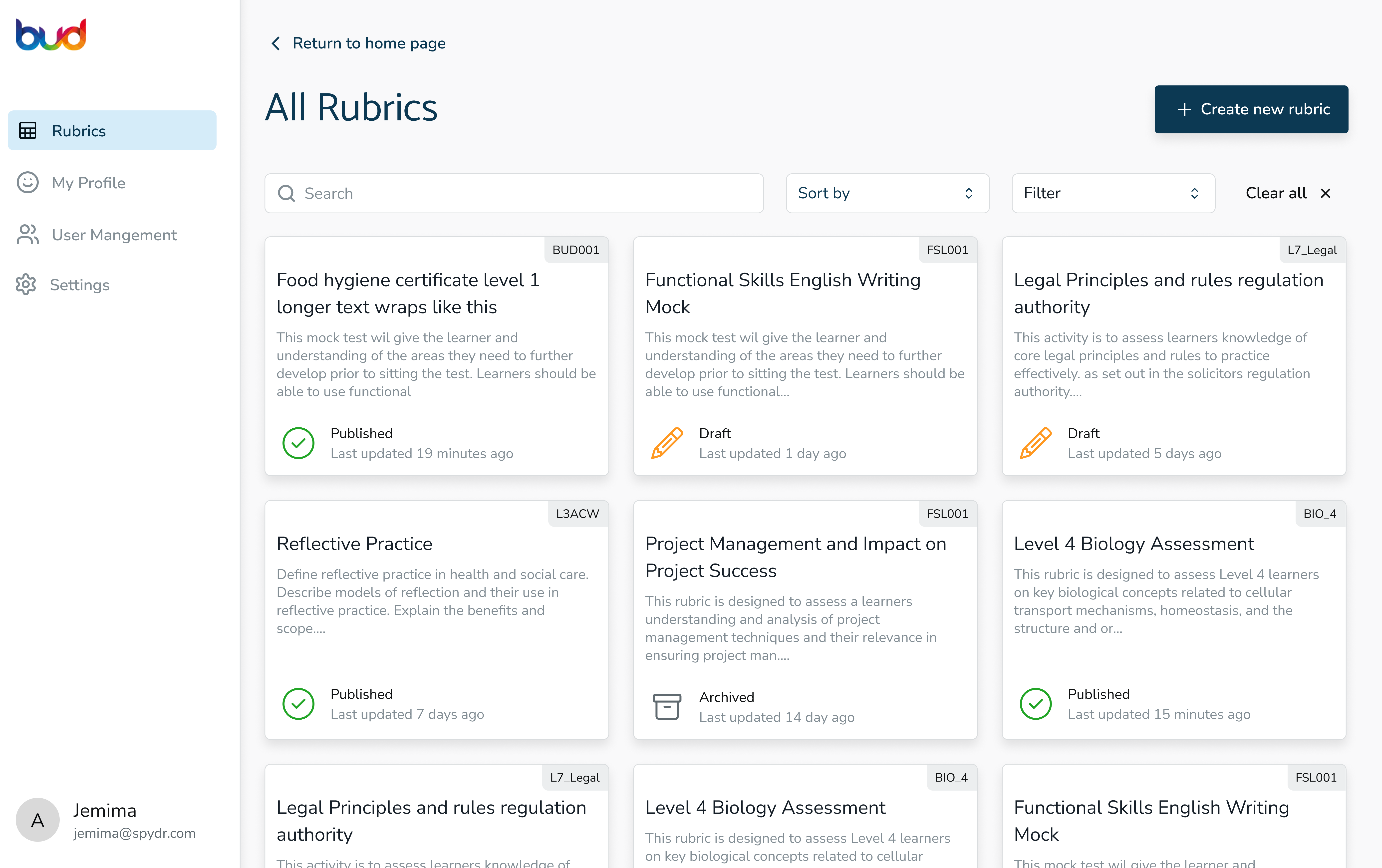Open the My Profile menu item
The width and height of the screenshot is (1382, 868).
click(x=88, y=183)
